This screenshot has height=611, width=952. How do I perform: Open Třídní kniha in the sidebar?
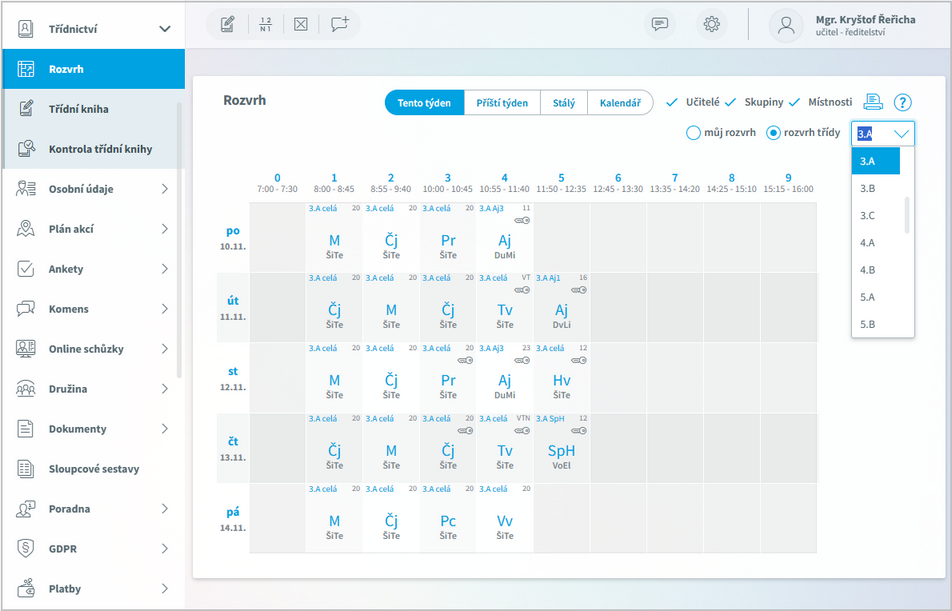tap(78, 109)
